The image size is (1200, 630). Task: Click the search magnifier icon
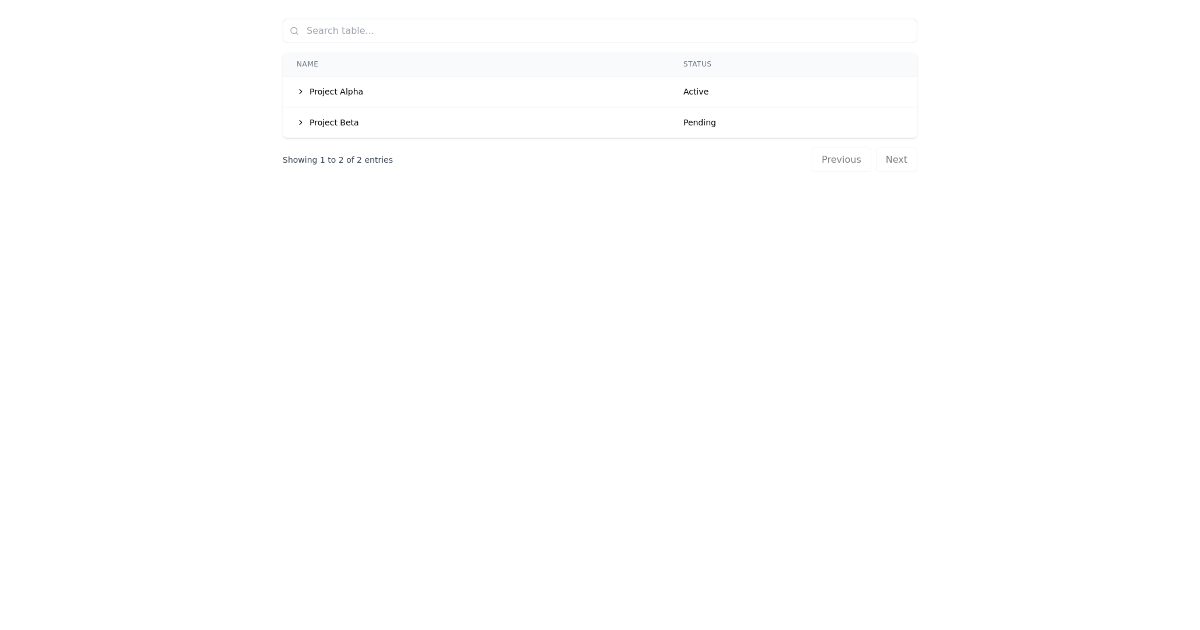tap(293, 30)
